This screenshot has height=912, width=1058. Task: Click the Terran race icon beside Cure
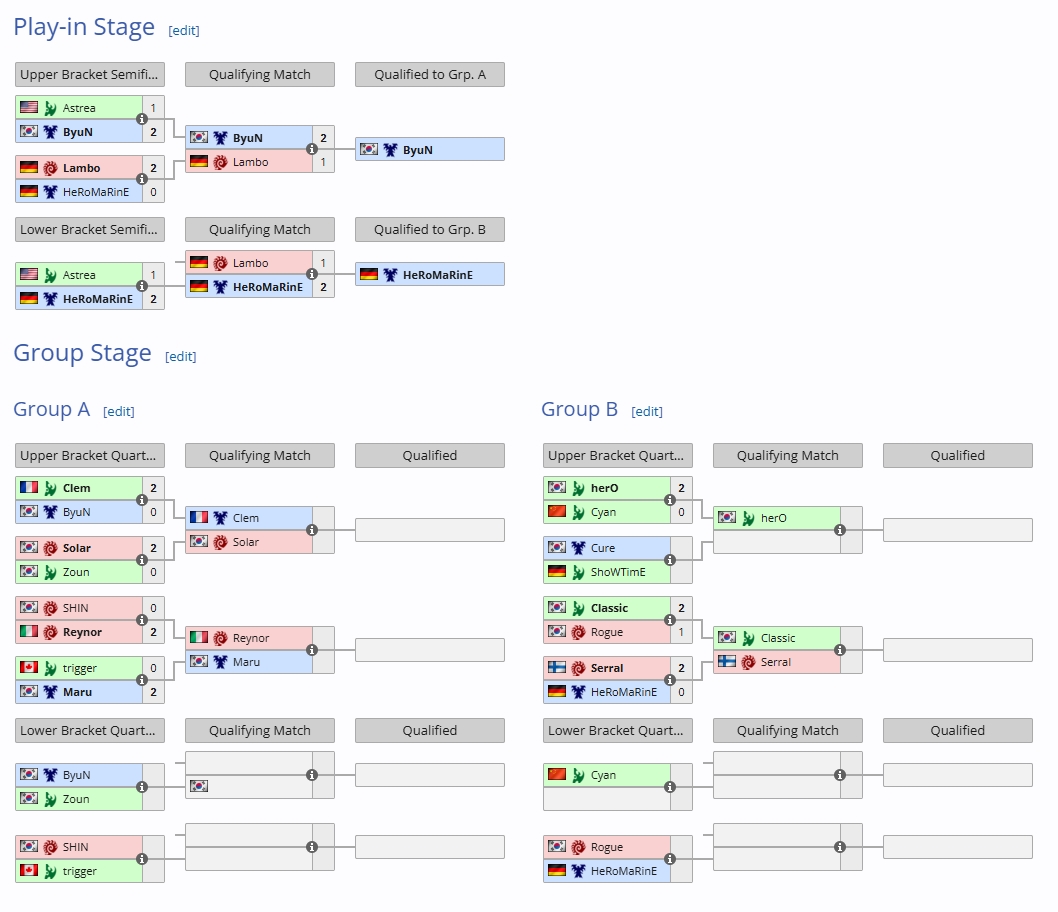pyautogui.click(x=578, y=548)
